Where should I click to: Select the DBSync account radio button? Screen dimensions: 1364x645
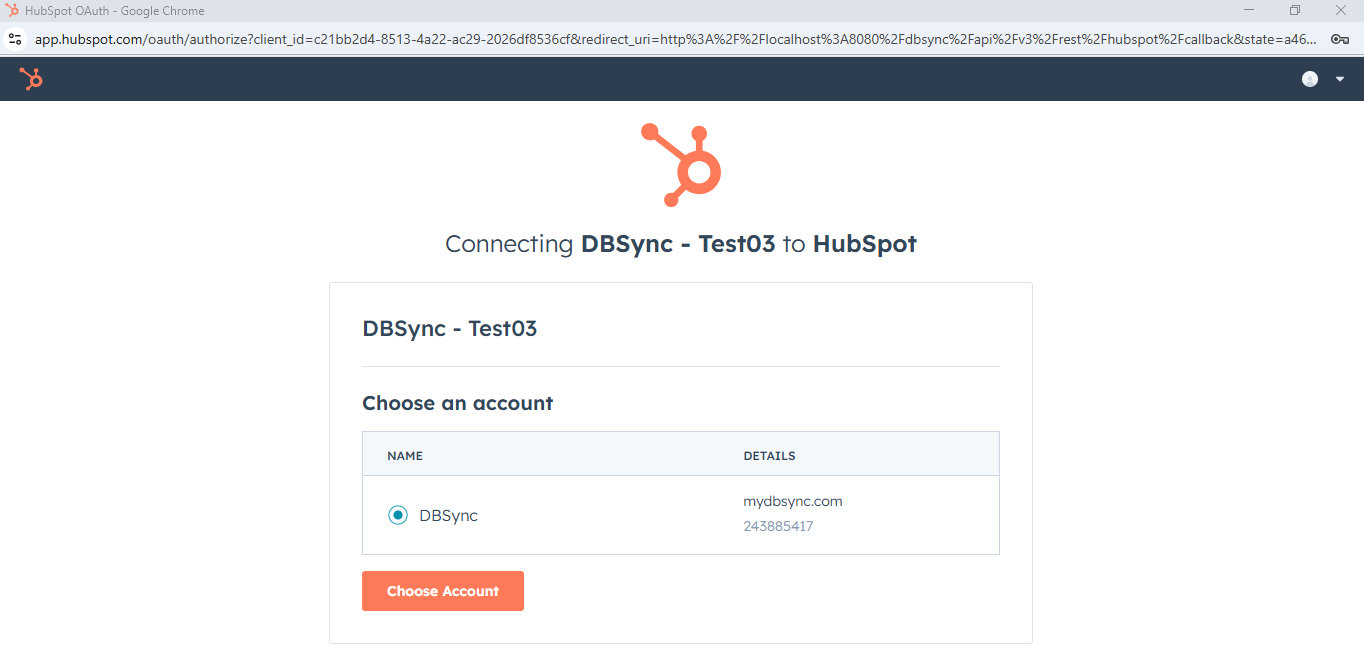coord(398,515)
